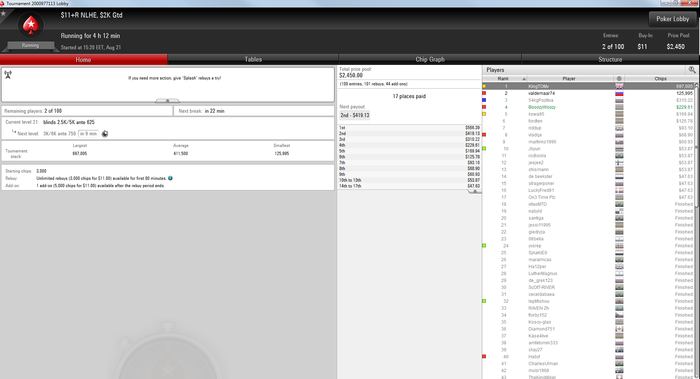The height and width of the screenshot is (379, 700).
Task: Select player chismann in the list
Action: pos(588,170)
